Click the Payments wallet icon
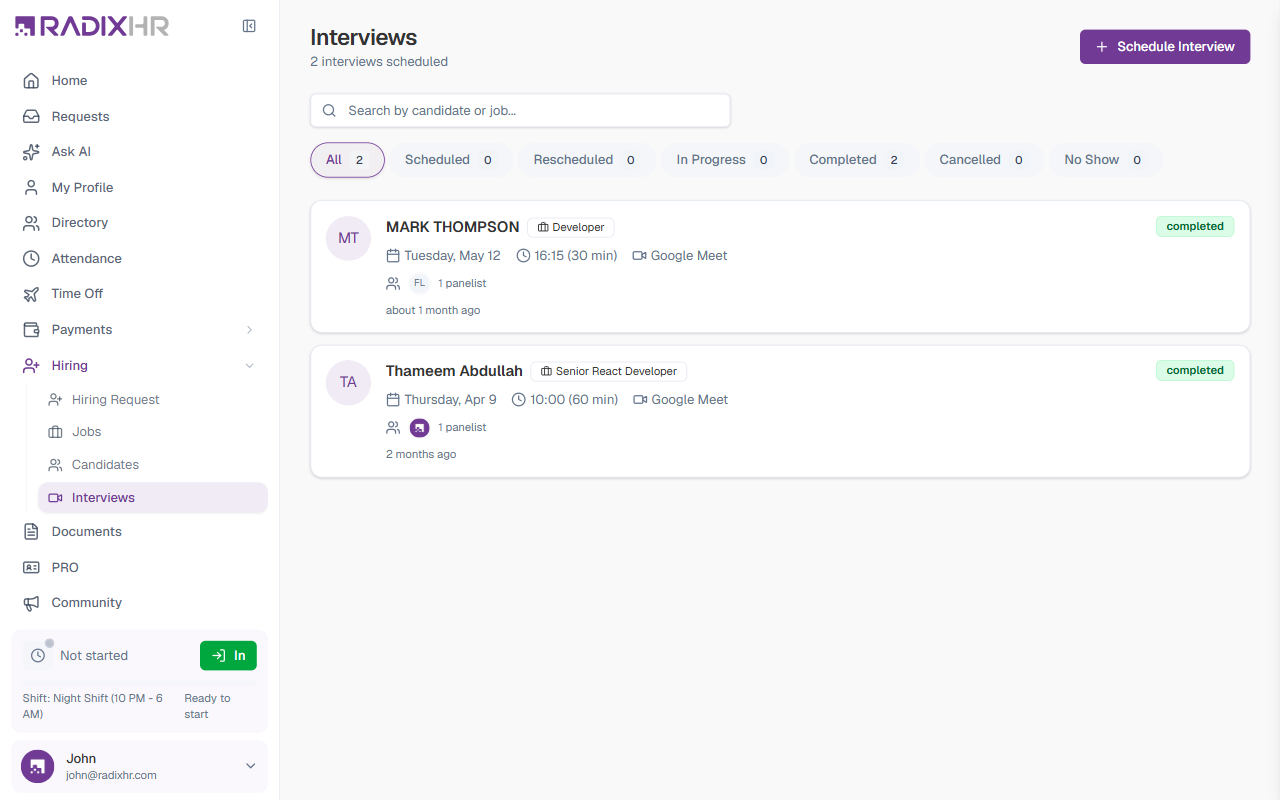 pyautogui.click(x=31, y=329)
